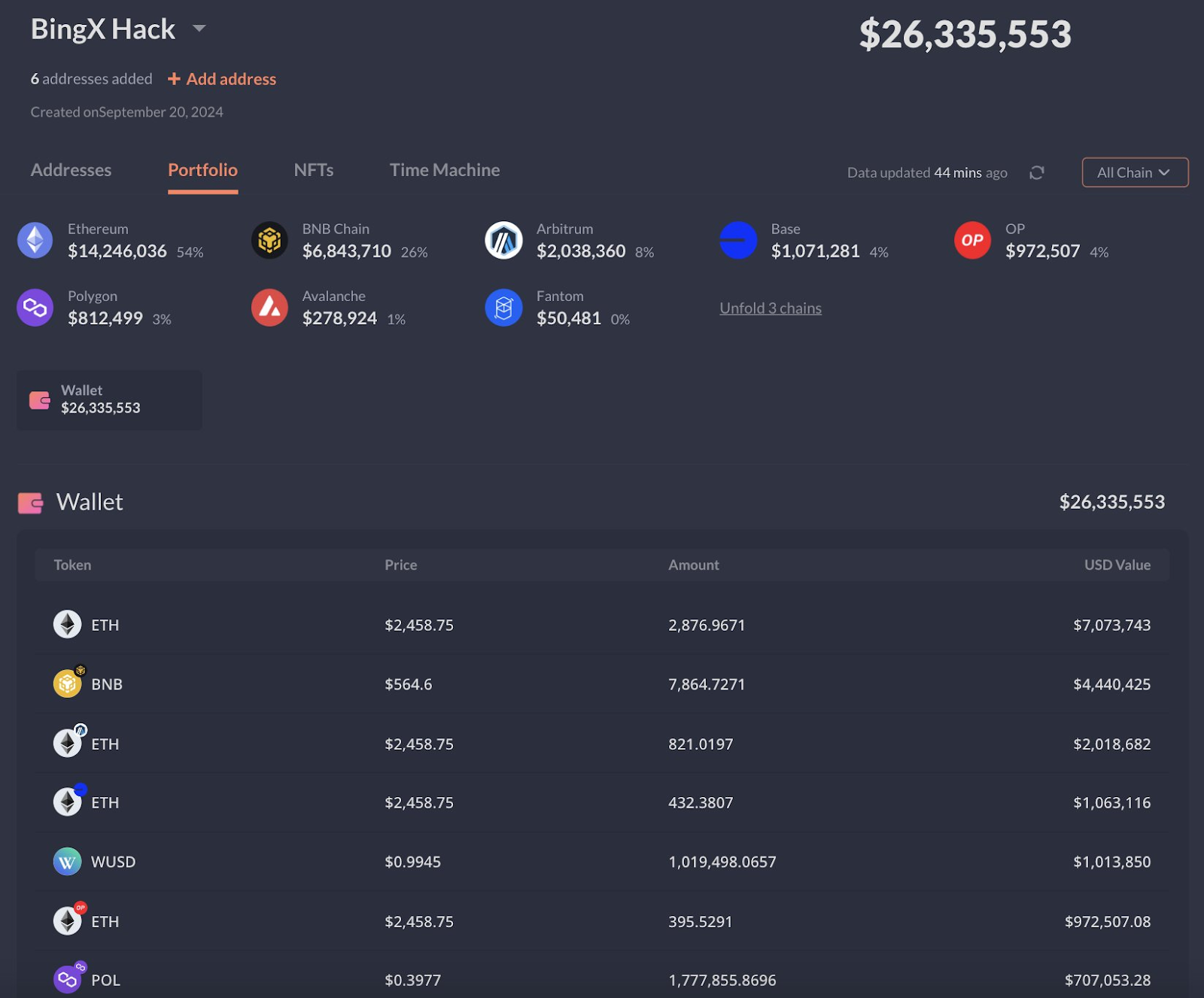
Task: Refresh the portfolio data
Action: tap(1037, 172)
